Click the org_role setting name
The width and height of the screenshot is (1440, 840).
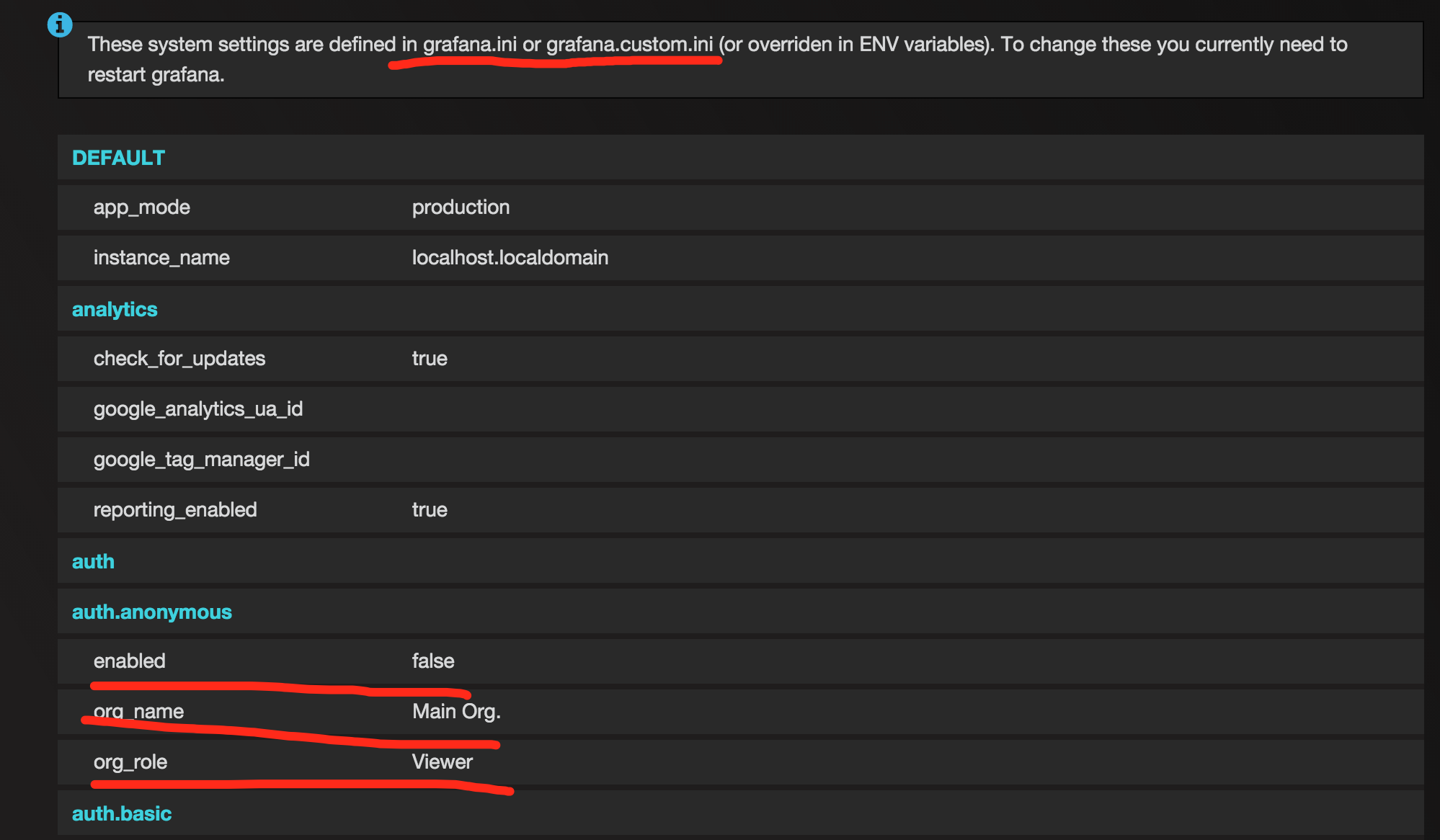(x=130, y=762)
